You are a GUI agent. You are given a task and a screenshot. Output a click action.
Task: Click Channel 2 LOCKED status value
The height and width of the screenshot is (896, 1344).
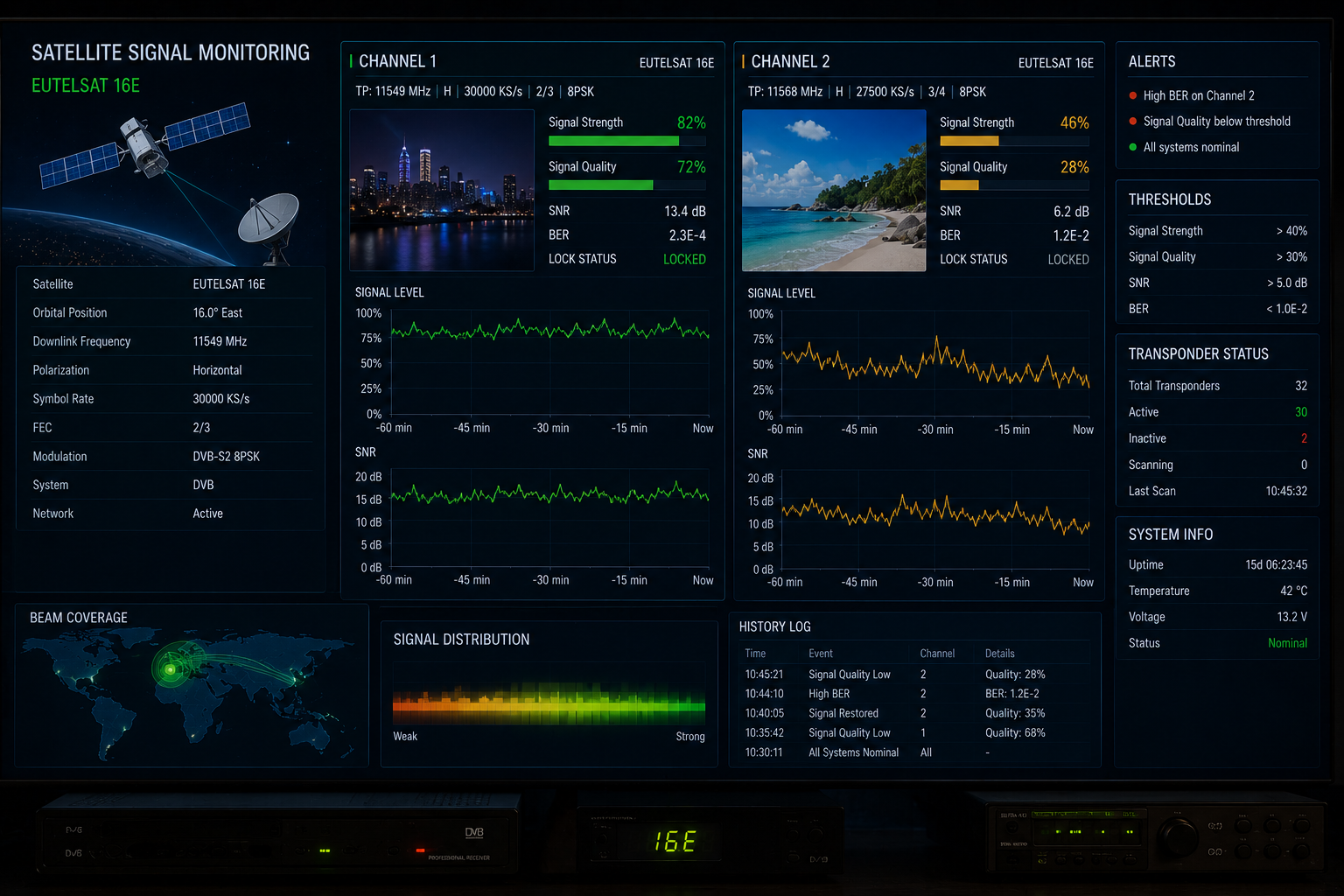coord(1068,260)
